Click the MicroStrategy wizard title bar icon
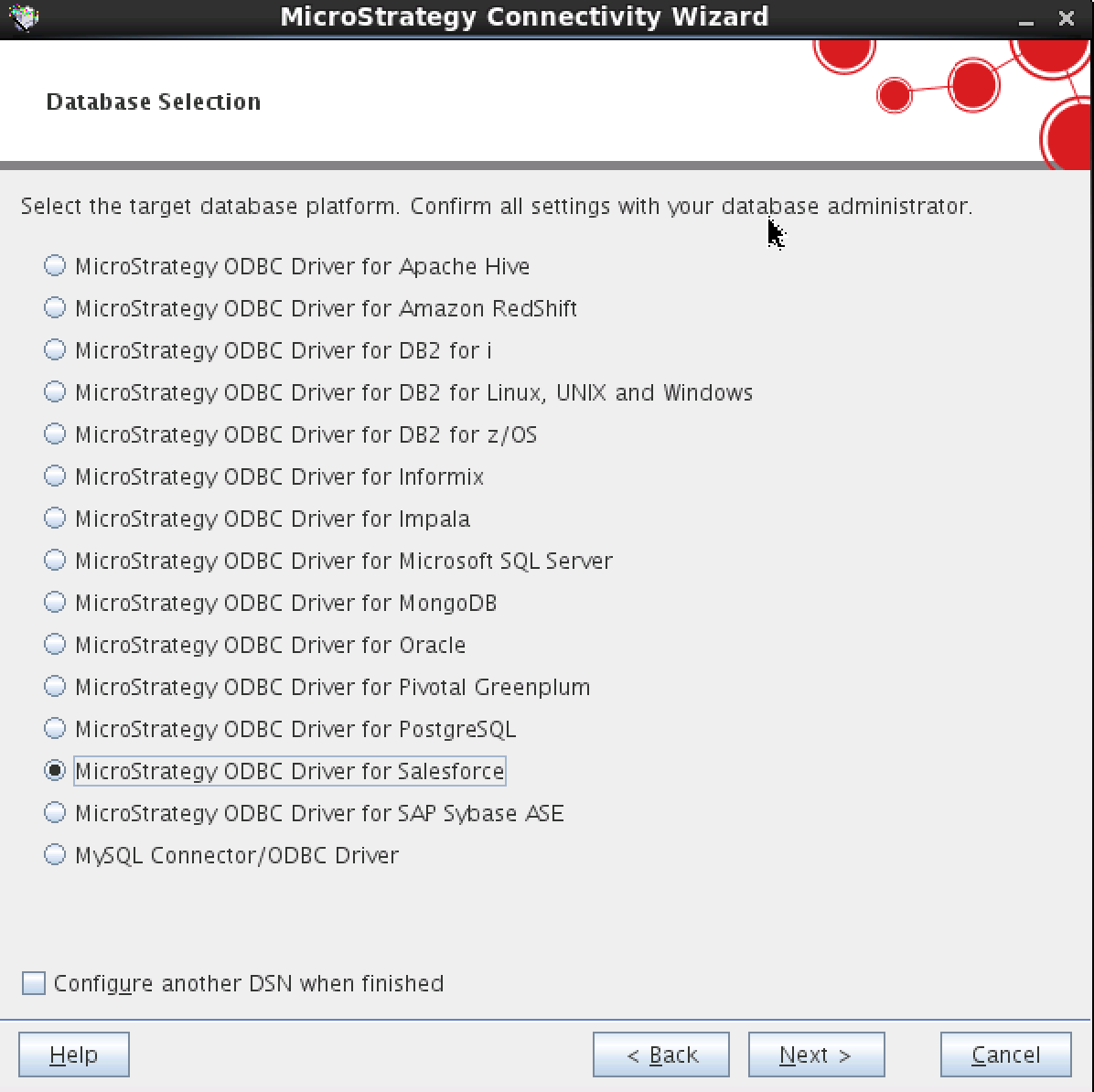The height and width of the screenshot is (1092, 1094). [24, 16]
